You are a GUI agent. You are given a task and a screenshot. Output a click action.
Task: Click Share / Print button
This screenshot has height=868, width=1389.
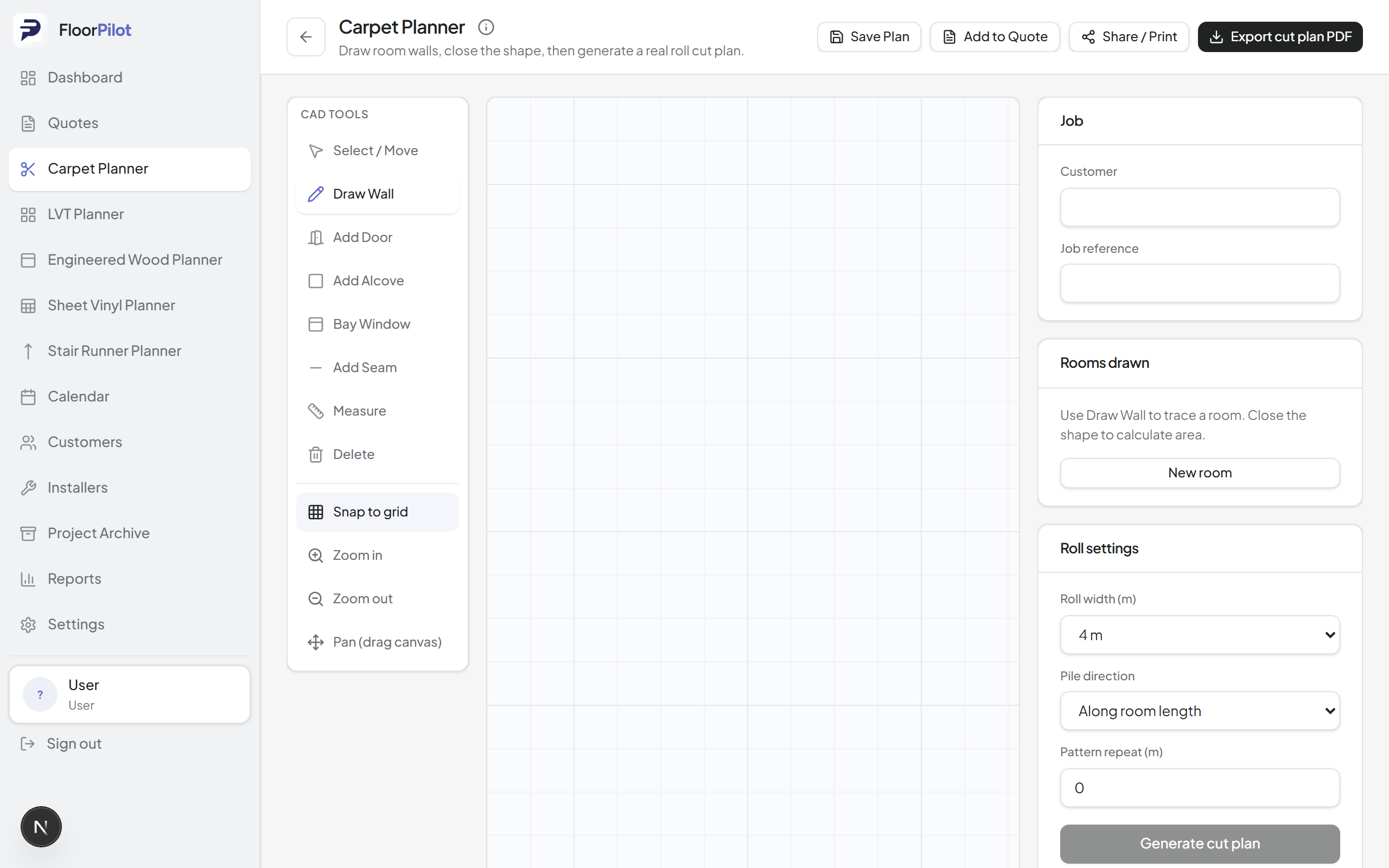pyautogui.click(x=1129, y=37)
